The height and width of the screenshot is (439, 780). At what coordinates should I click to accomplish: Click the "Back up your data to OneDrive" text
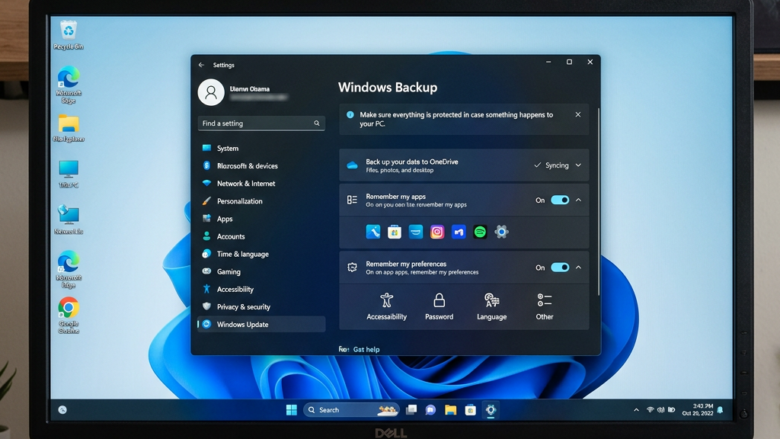click(x=412, y=162)
